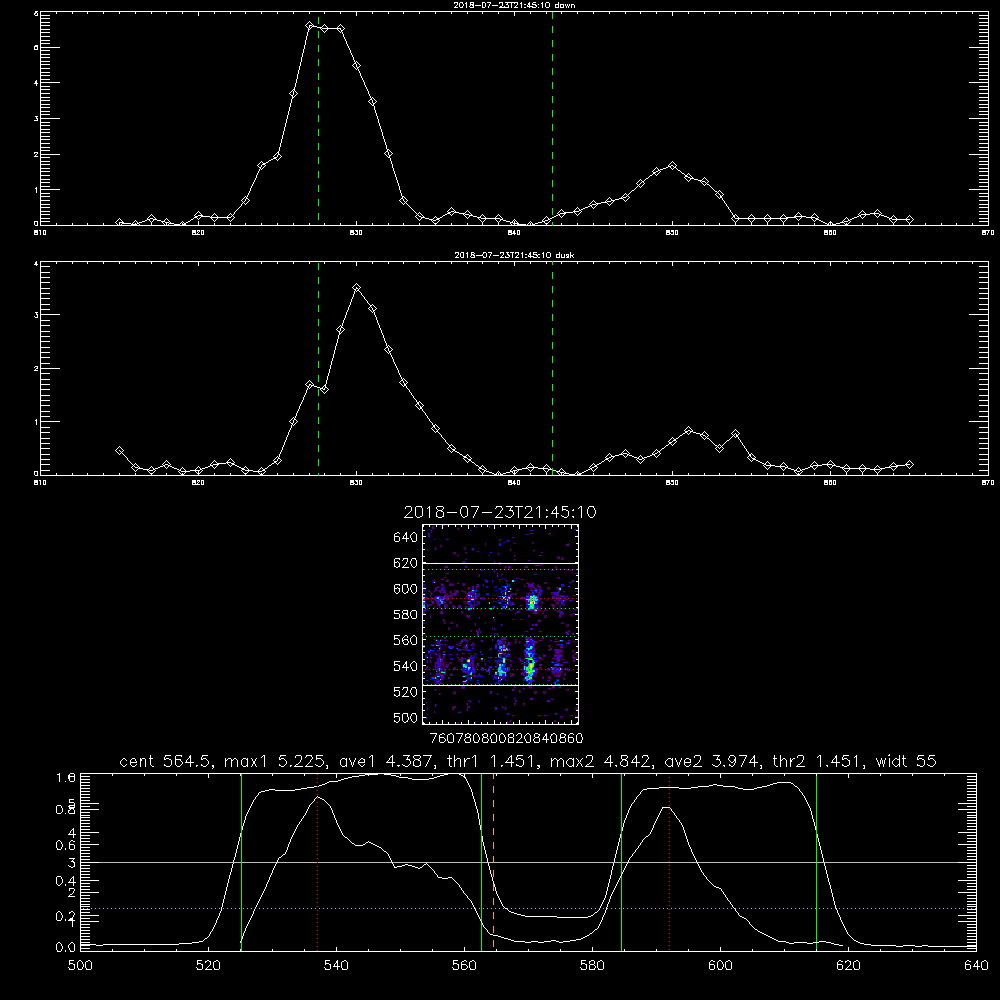Click the 'ave1 4.387' value in the stats line
Image resolution: width=1000 pixels, height=1000 pixels.
coord(387,761)
